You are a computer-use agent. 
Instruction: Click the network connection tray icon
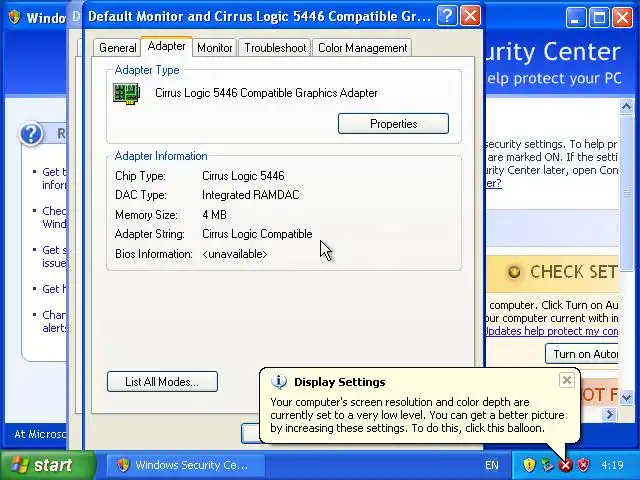(x=547, y=464)
